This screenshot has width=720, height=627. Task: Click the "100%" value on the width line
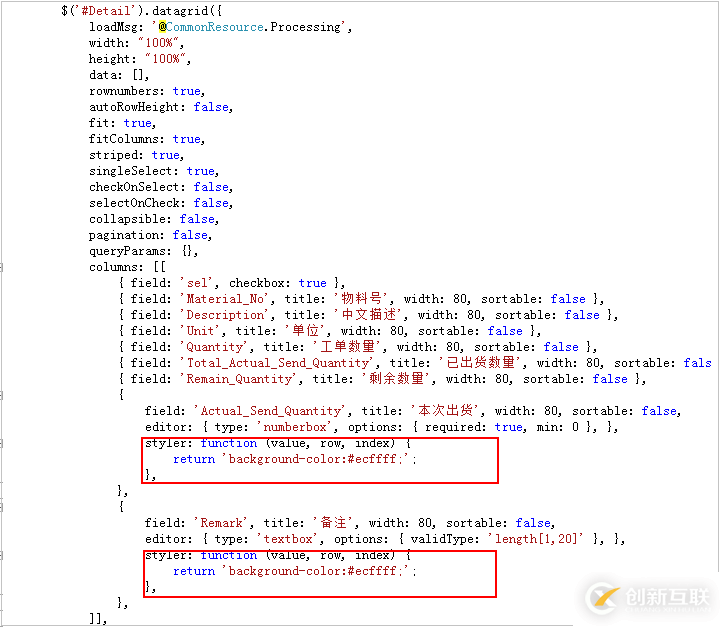158,43
